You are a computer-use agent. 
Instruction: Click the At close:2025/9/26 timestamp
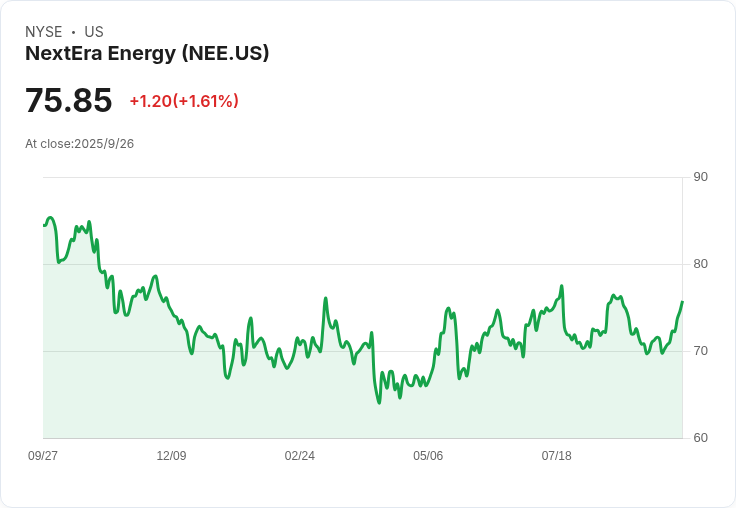pyautogui.click(x=79, y=144)
